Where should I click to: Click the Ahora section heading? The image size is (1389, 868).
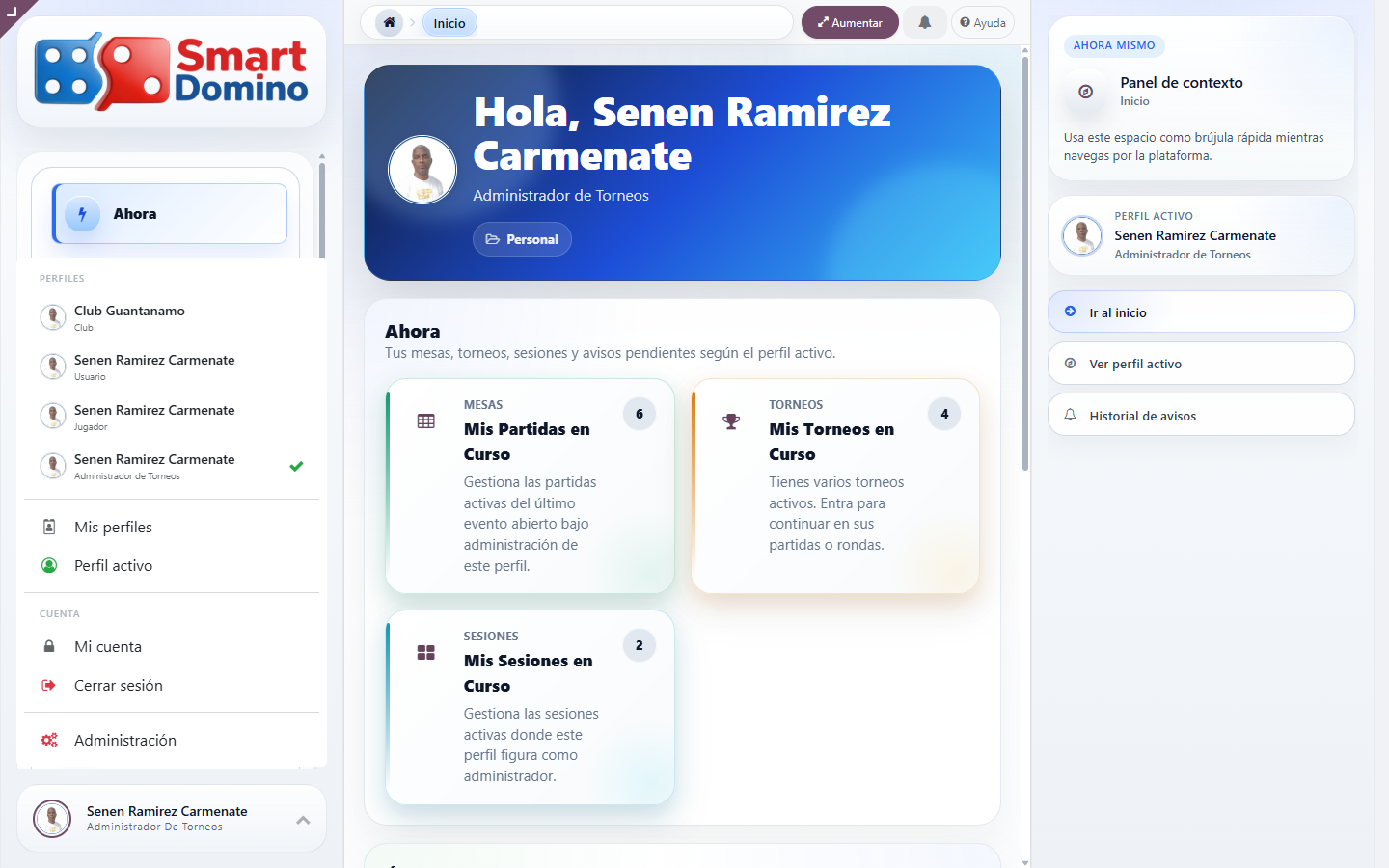pos(413,331)
